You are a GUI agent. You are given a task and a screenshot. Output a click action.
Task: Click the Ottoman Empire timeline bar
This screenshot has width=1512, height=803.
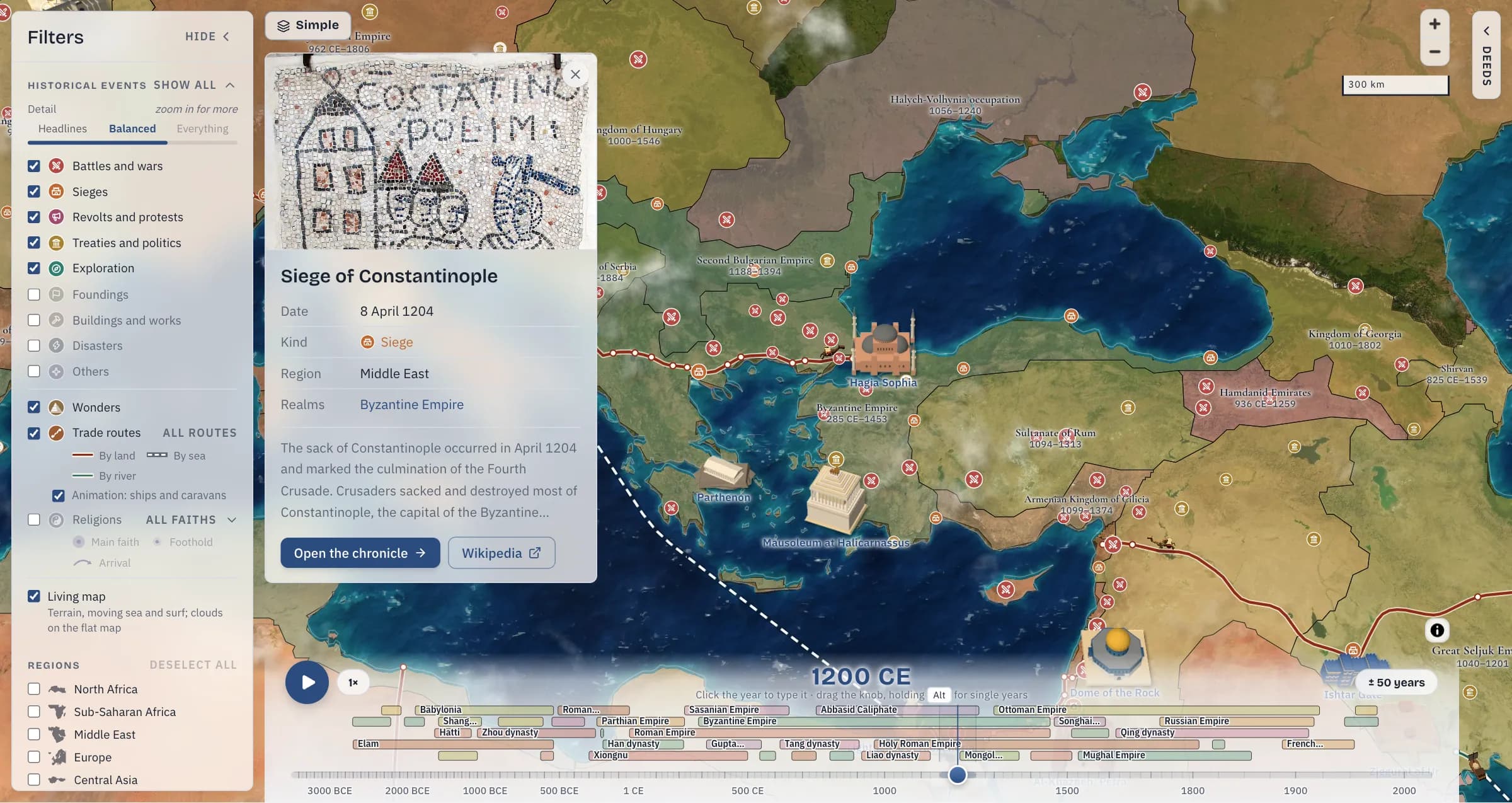1156,710
